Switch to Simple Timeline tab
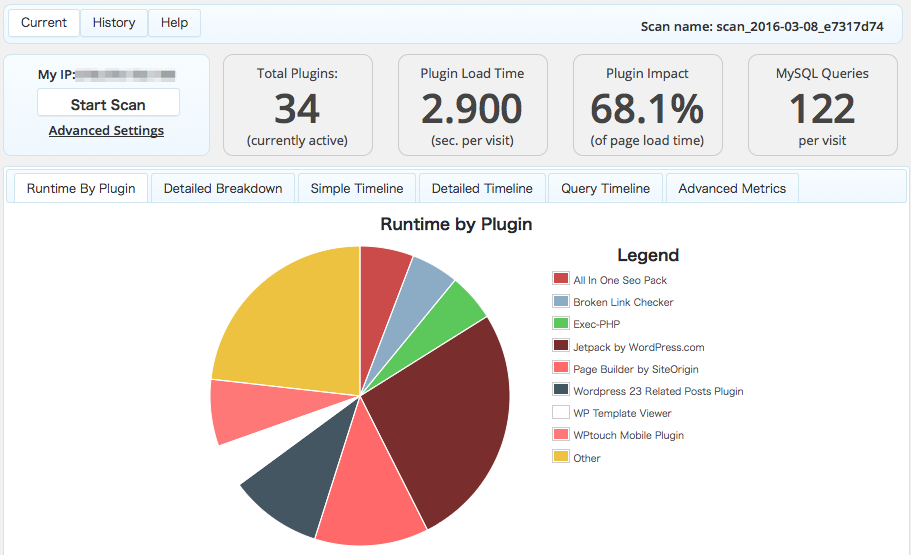 tap(357, 188)
